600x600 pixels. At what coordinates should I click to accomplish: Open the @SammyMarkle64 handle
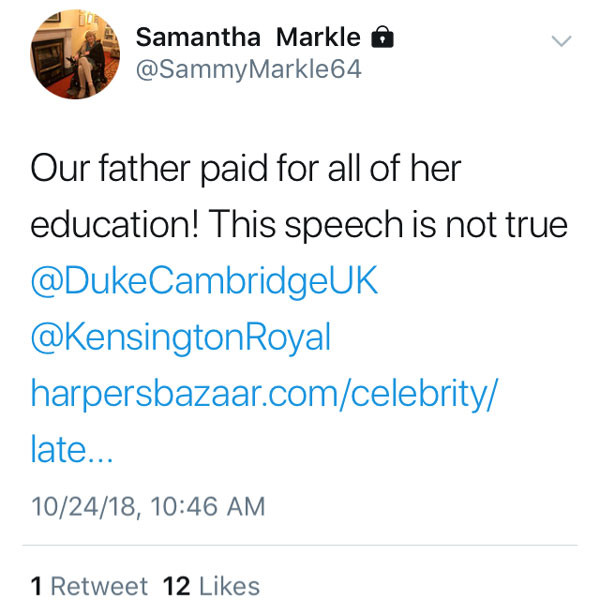tap(247, 69)
